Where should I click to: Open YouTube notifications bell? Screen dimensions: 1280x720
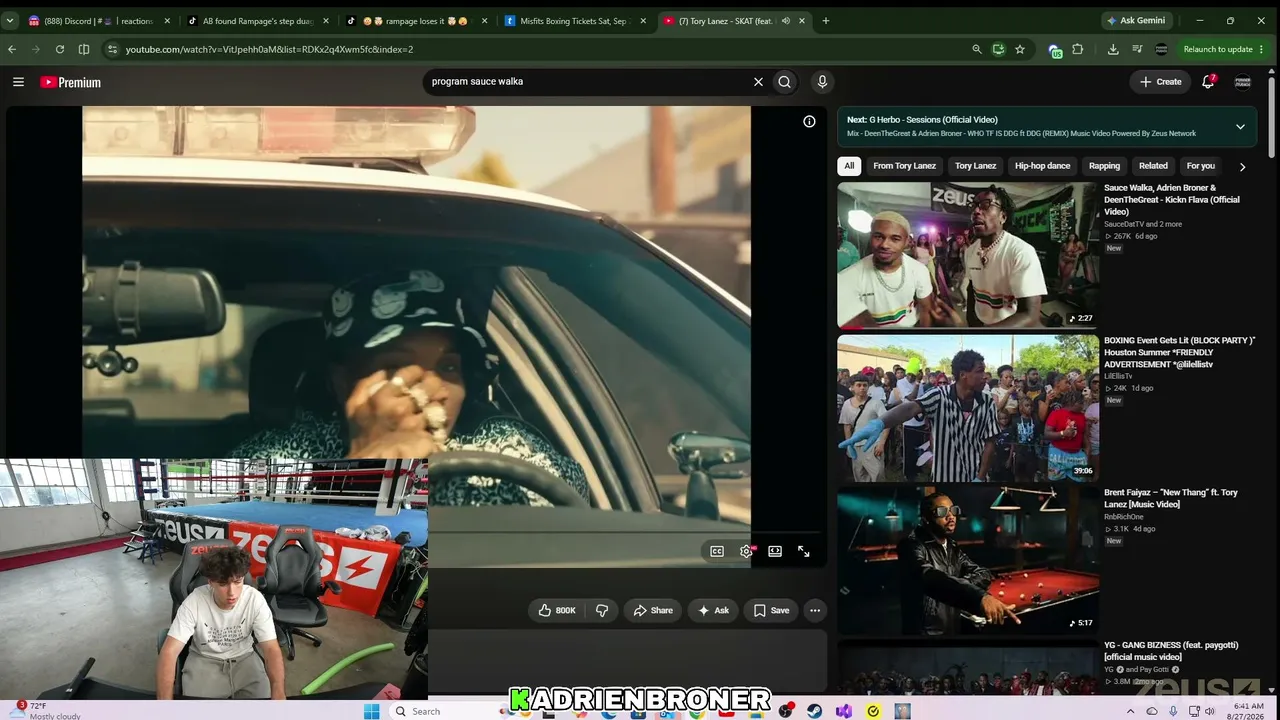pos(1208,82)
